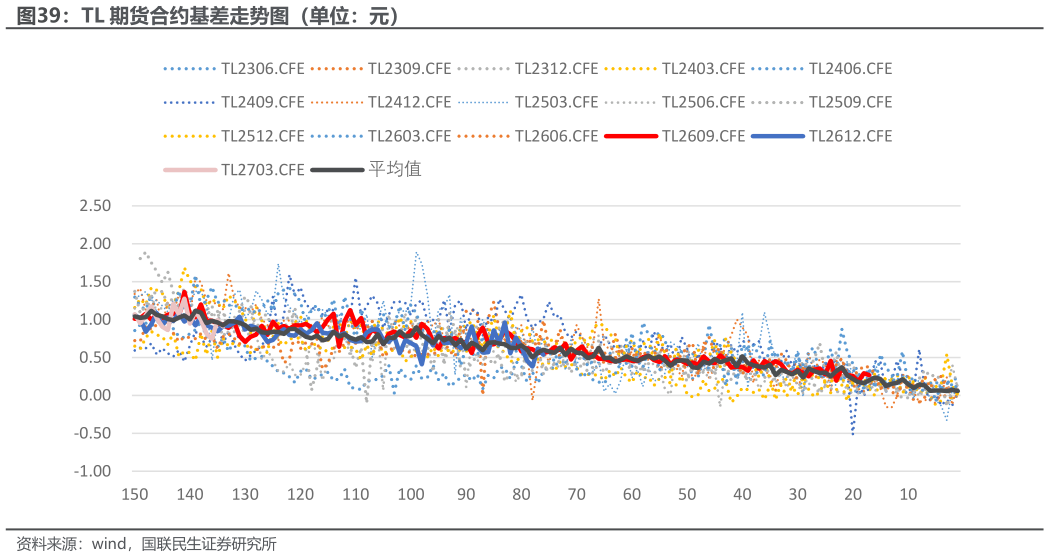Click the TL2406.CFE legend label
Image resolution: width=1049 pixels, height=557 pixels.
(x=850, y=69)
